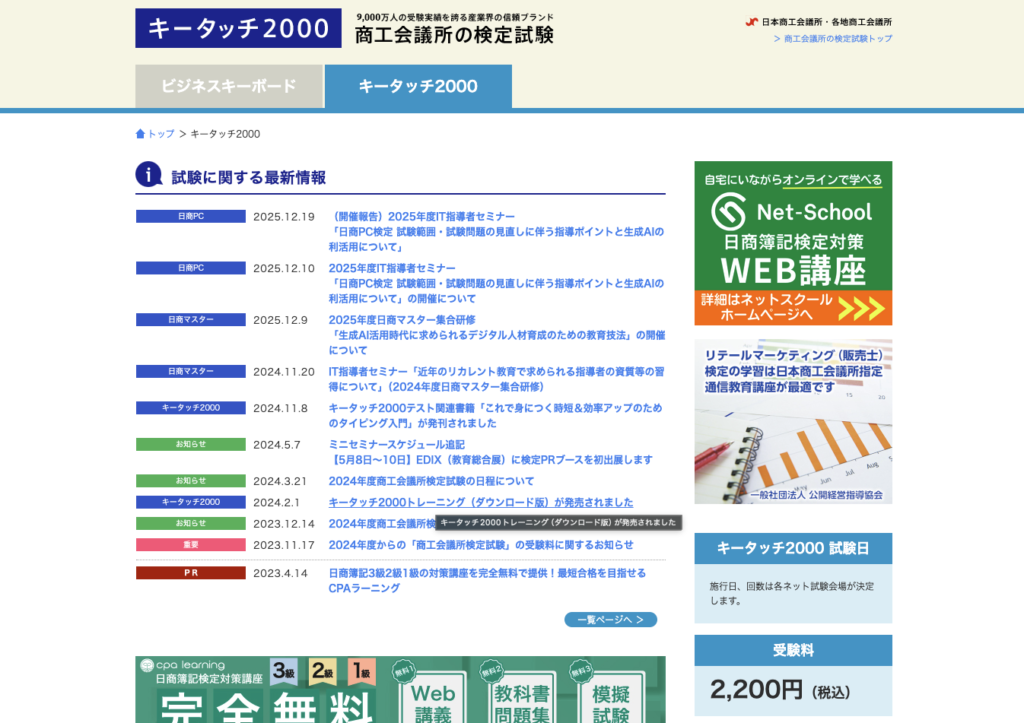Open 2024年度商工会議所検定試験の日程について link

coord(431,481)
